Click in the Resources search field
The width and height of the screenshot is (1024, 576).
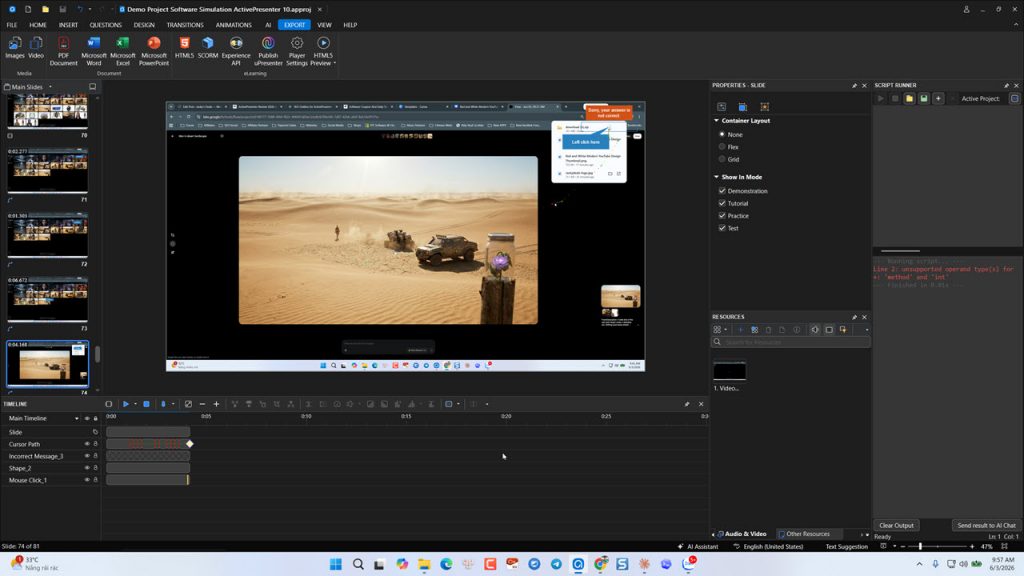[x=790, y=342]
